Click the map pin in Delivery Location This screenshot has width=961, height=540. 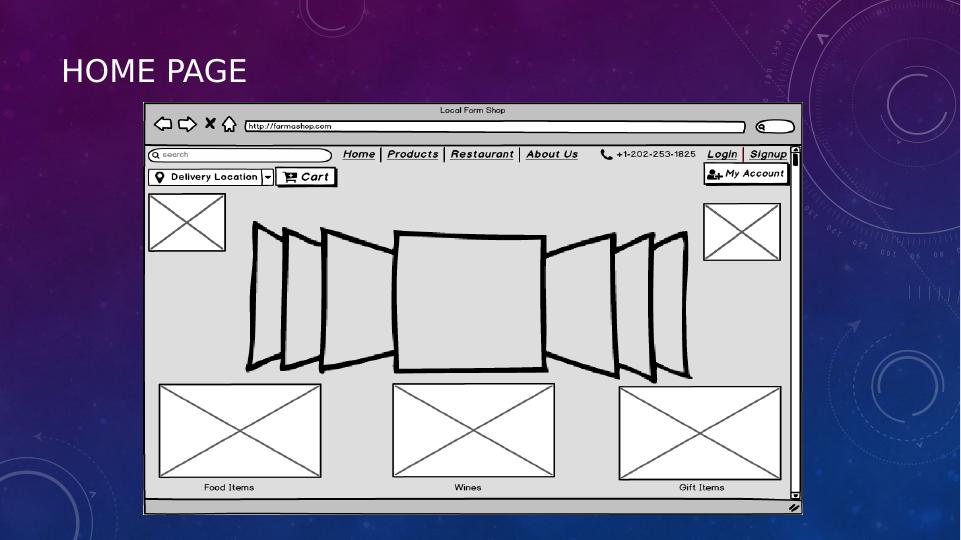point(160,177)
